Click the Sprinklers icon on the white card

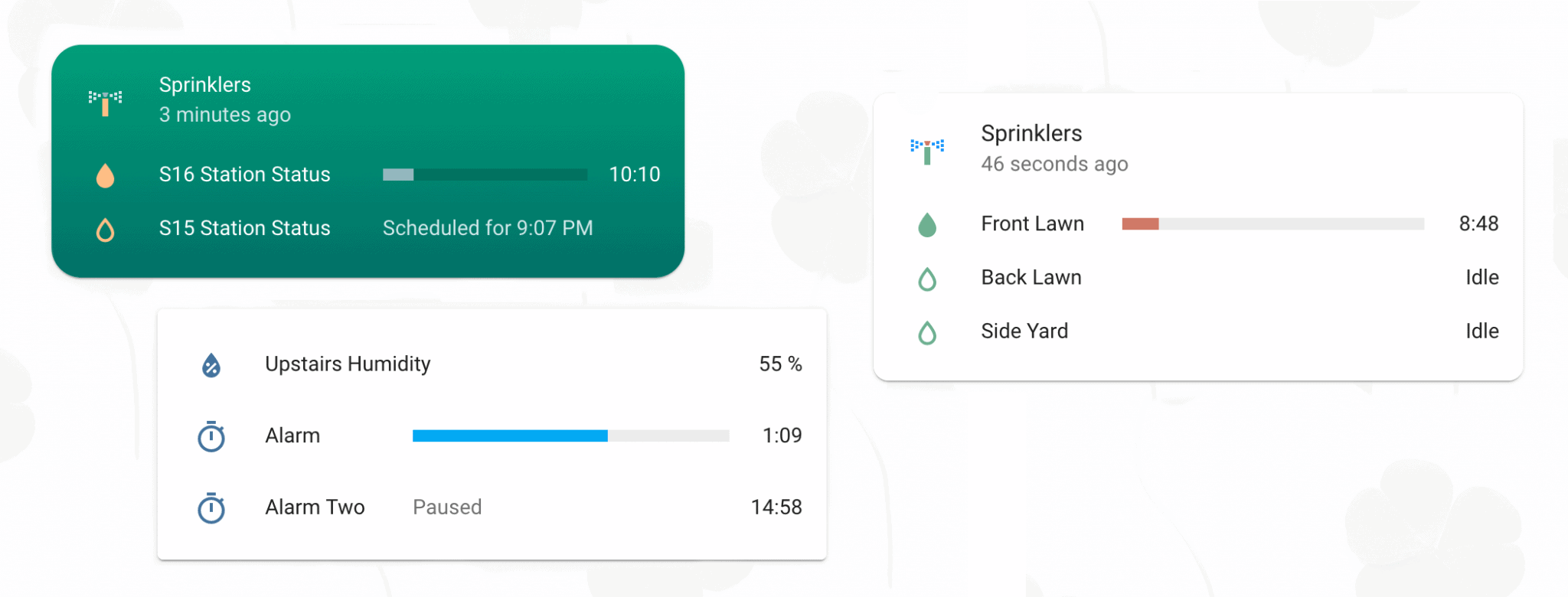[926, 148]
